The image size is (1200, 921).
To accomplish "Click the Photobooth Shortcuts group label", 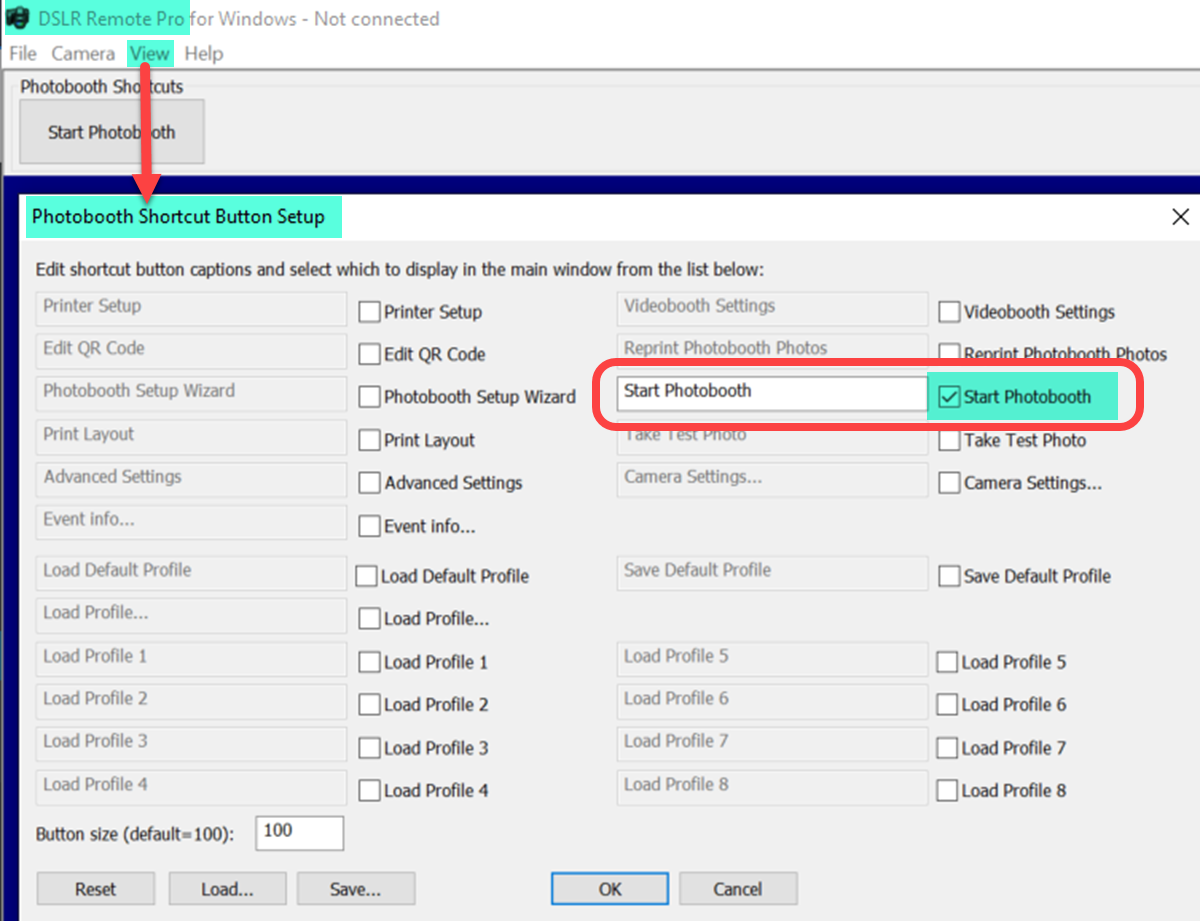I will coord(102,87).
